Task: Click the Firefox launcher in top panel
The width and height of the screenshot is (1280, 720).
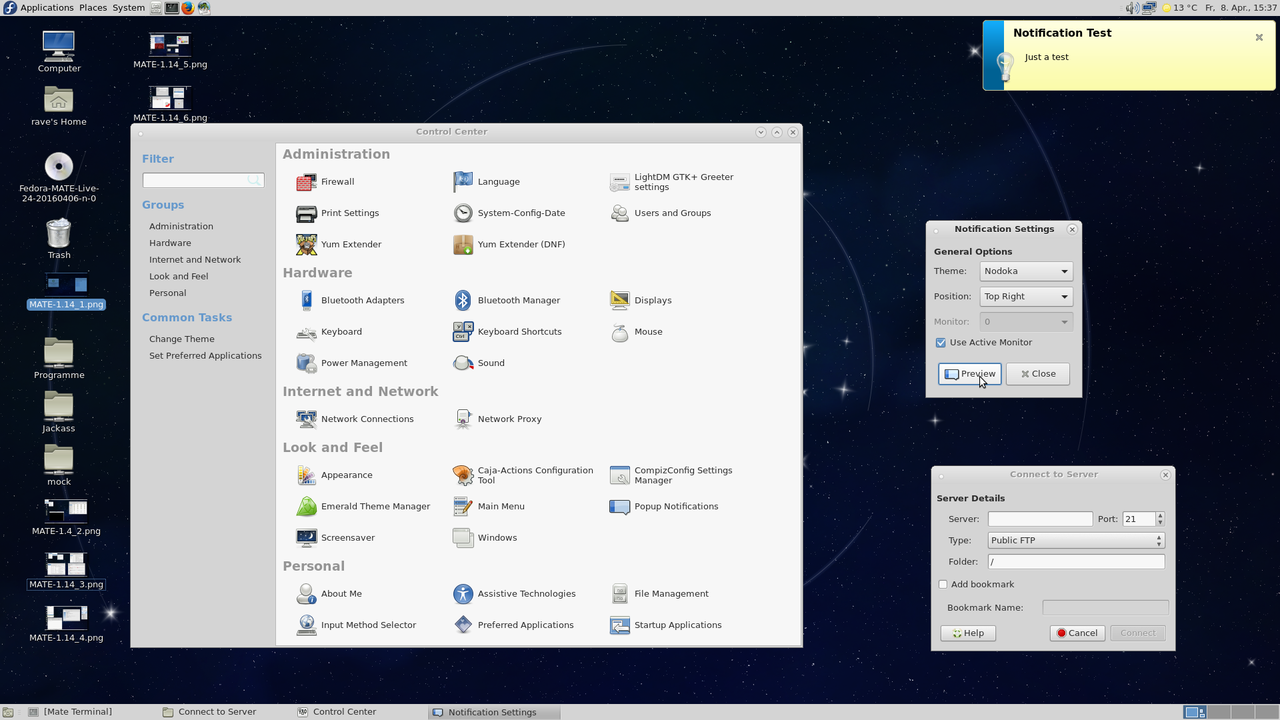Action: (x=187, y=8)
